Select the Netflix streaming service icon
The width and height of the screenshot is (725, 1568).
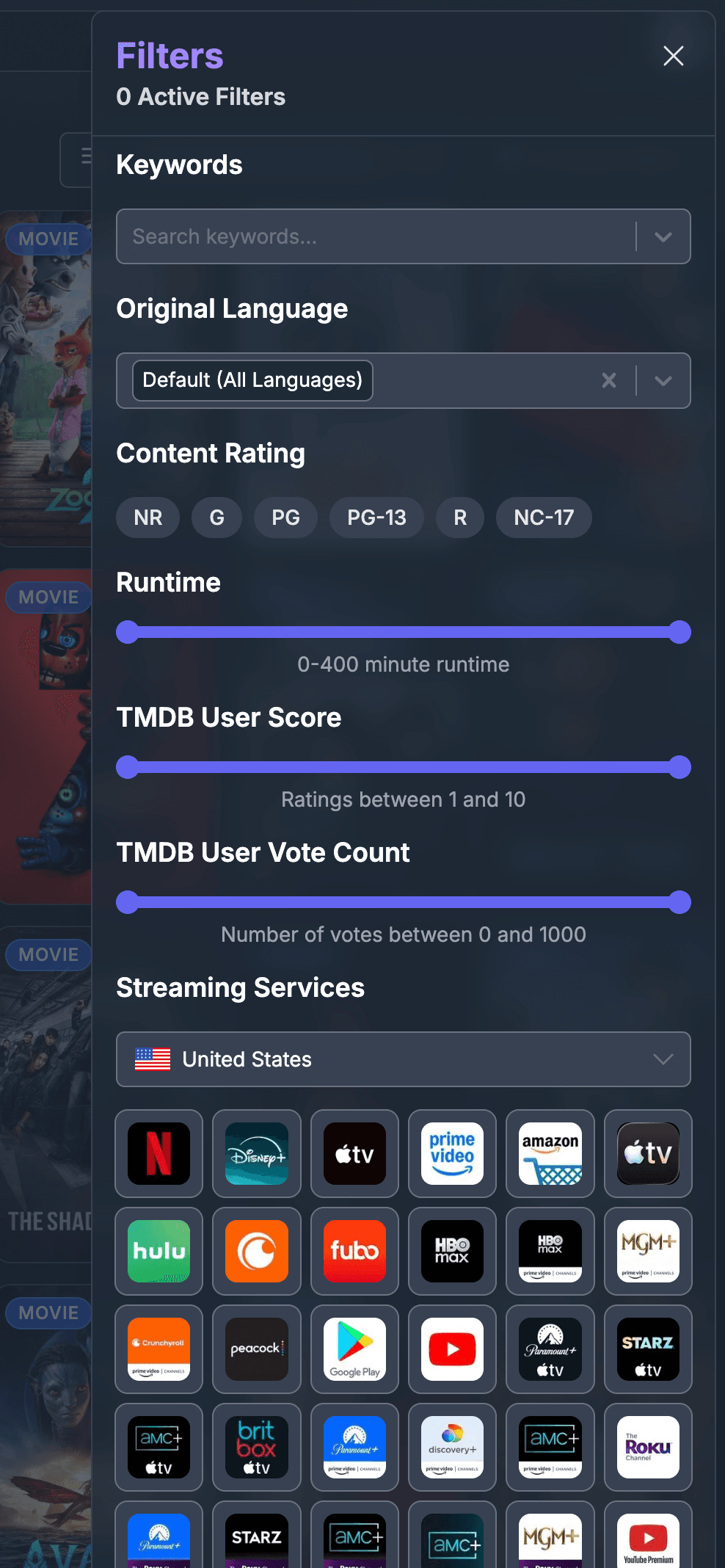[x=159, y=1153]
